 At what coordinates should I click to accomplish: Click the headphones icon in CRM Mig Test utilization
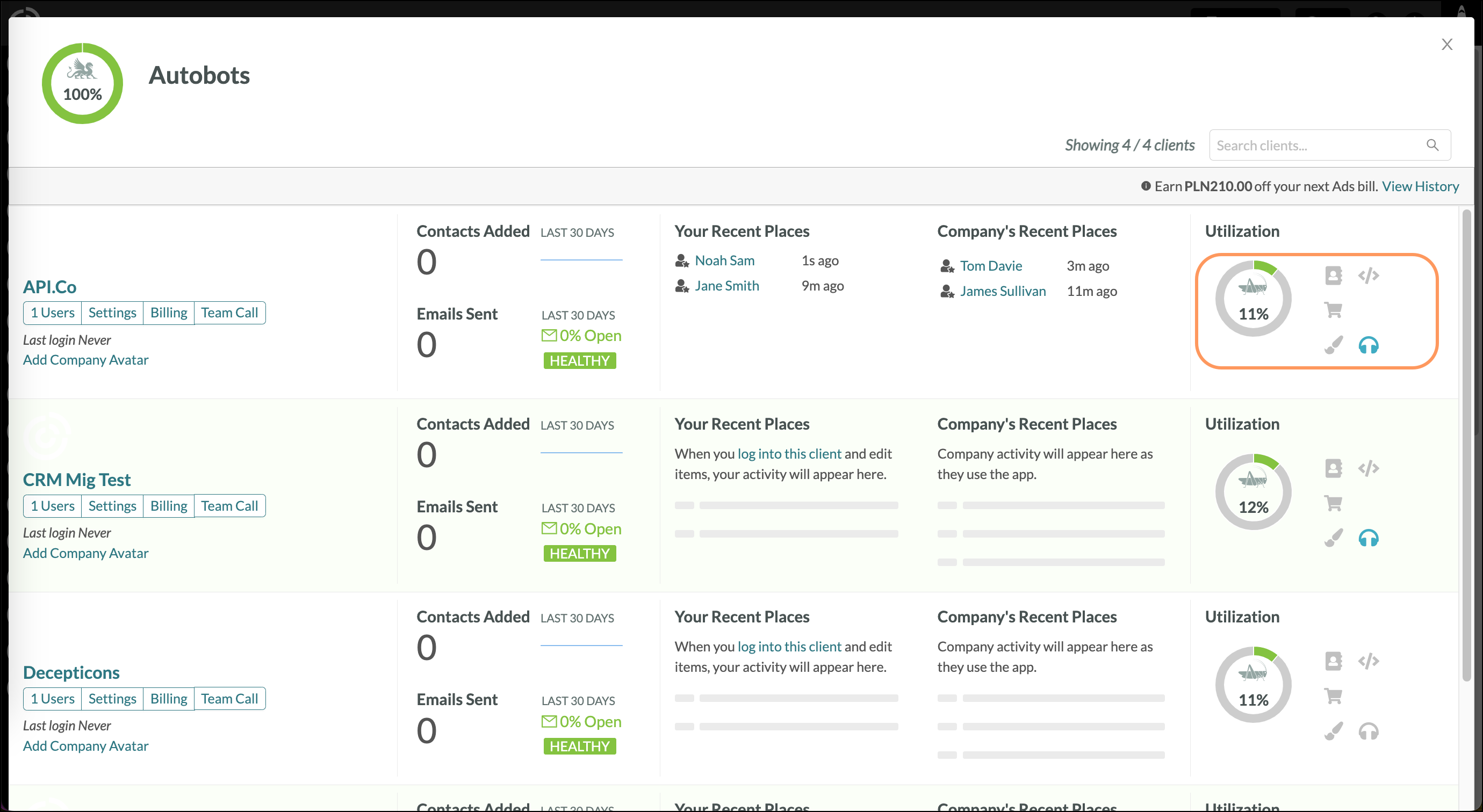(1369, 538)
